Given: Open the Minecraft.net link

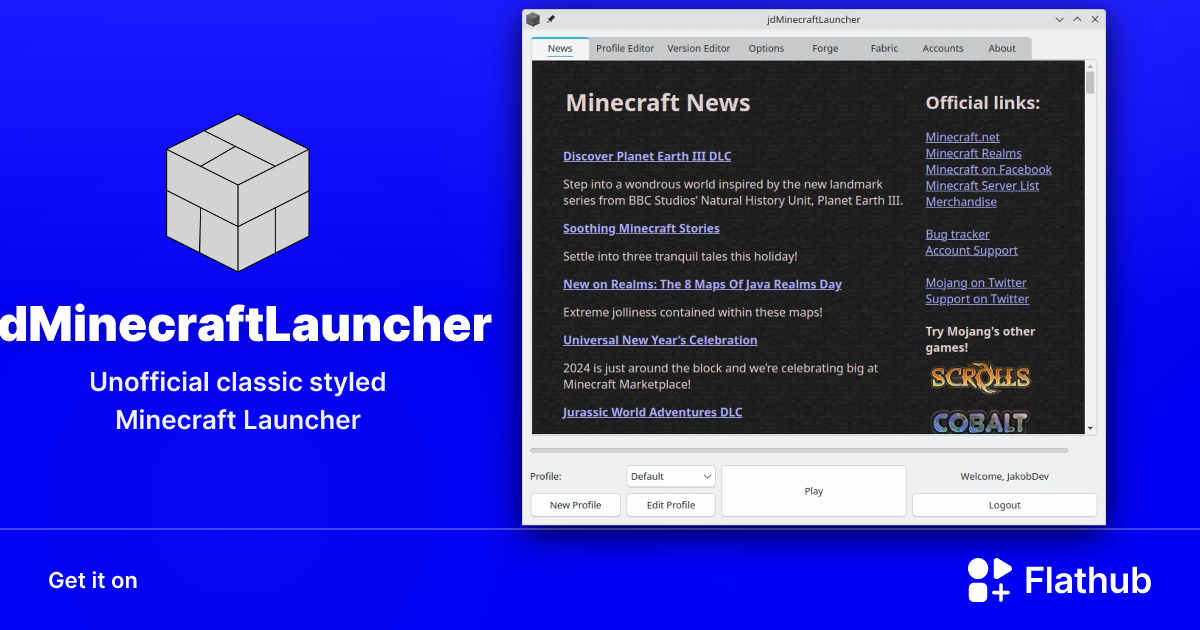Looking at the screenshot, I should (x=962, y=137).
